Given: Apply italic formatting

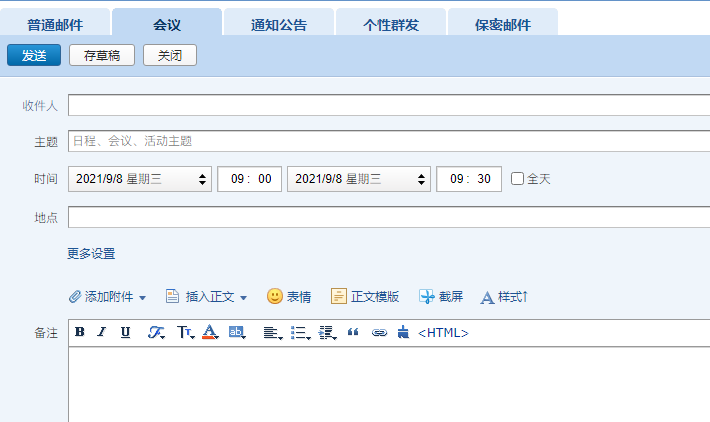Looking at the screenshot, I should click(x=101, y=333).
